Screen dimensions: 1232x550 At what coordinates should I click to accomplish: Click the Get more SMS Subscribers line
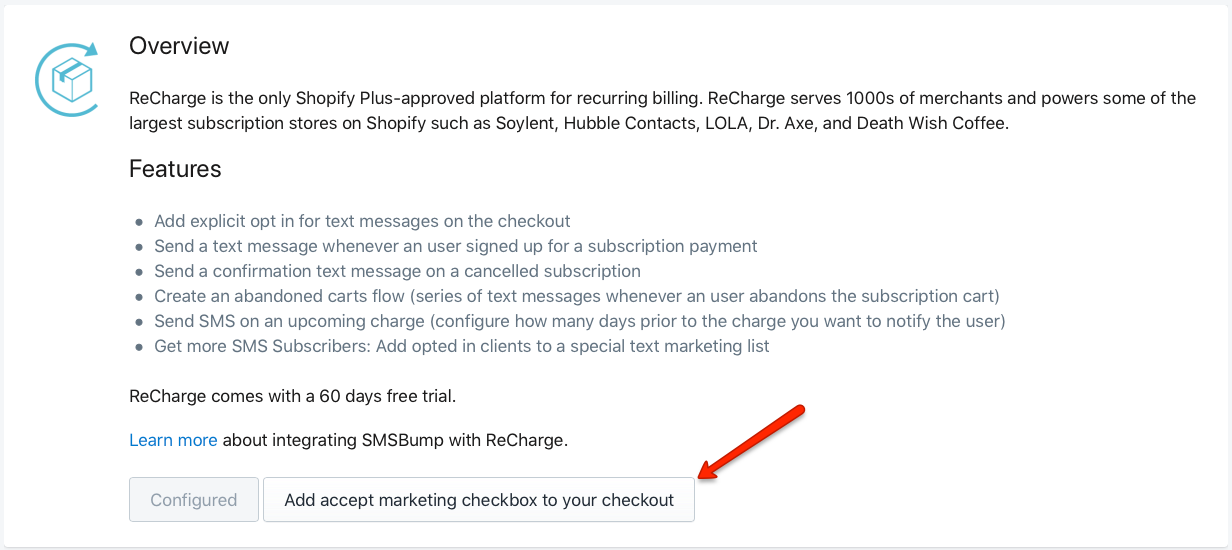pos(462,346)
